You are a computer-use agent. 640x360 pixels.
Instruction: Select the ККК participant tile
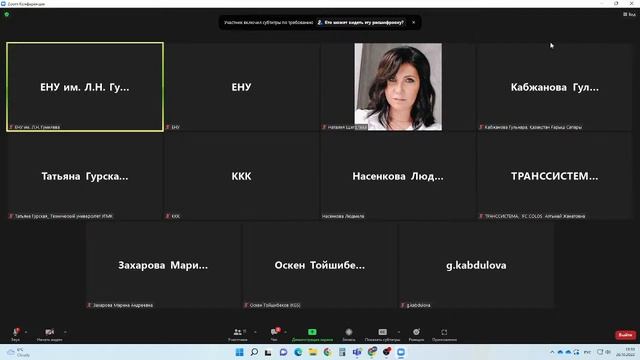click(x=242, y=176)
